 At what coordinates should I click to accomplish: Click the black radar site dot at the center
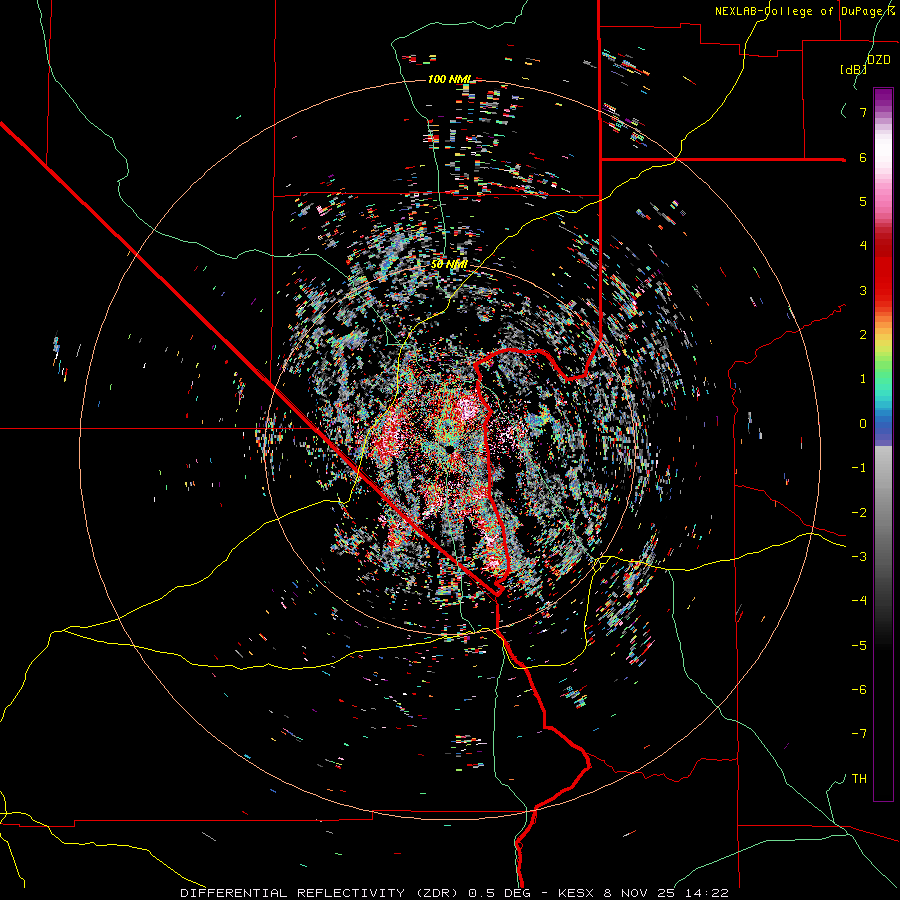pyautogui.click(x=449, y=448)
